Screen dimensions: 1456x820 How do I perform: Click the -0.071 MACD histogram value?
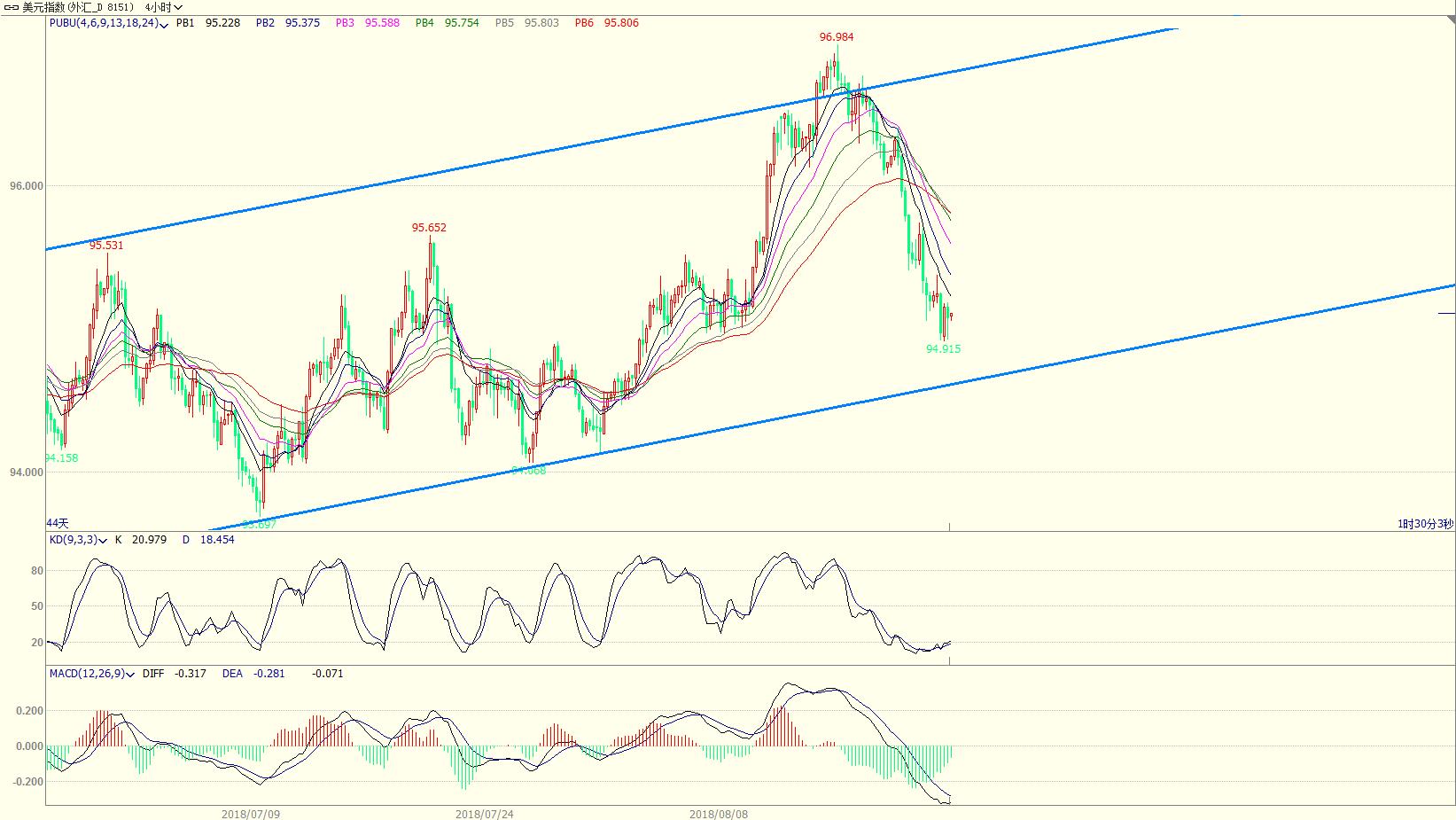coord(327,674)
